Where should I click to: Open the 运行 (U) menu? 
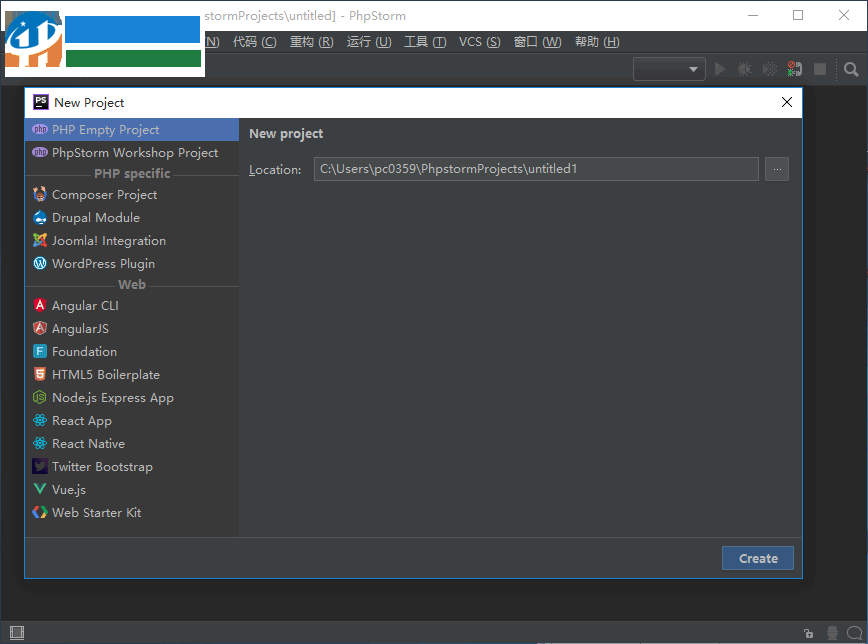369,42
